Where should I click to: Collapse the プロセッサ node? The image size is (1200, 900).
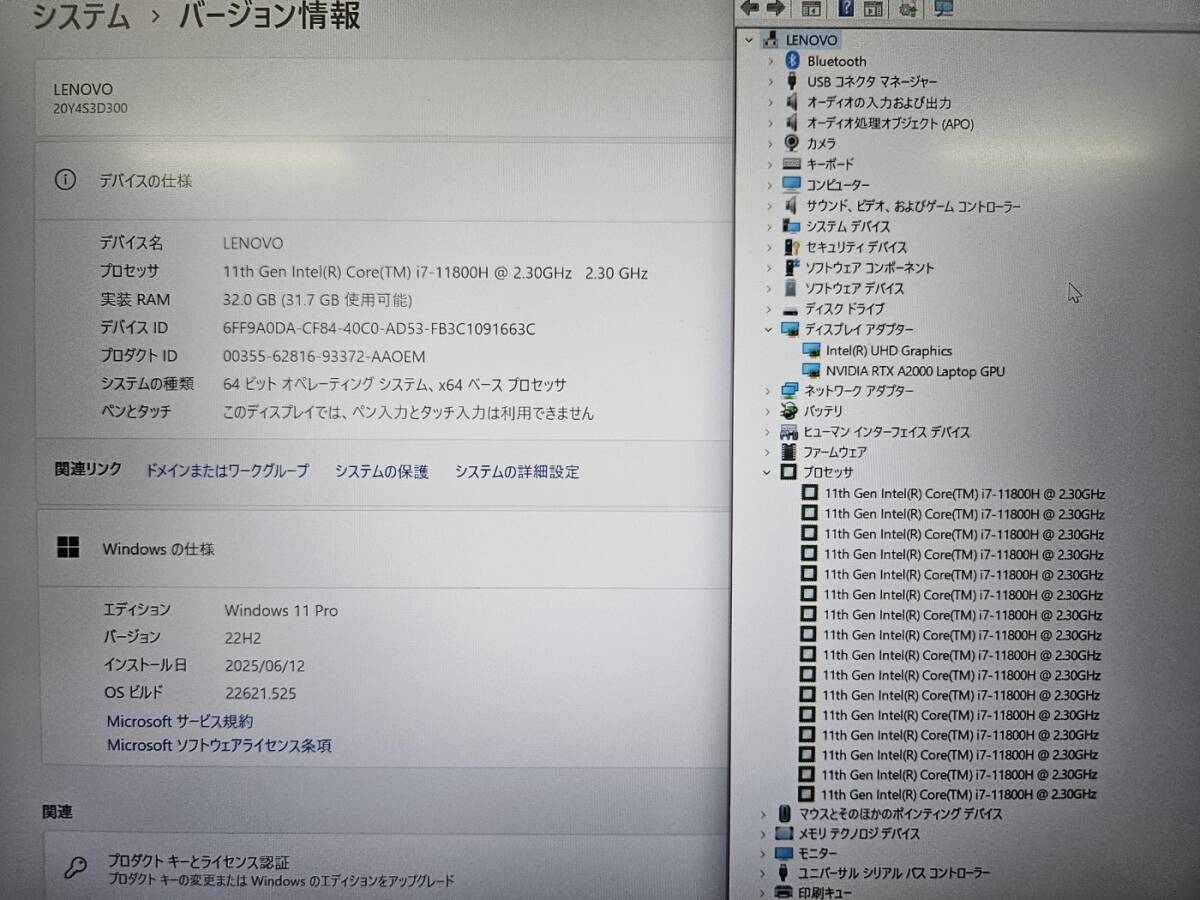point(767,472)
